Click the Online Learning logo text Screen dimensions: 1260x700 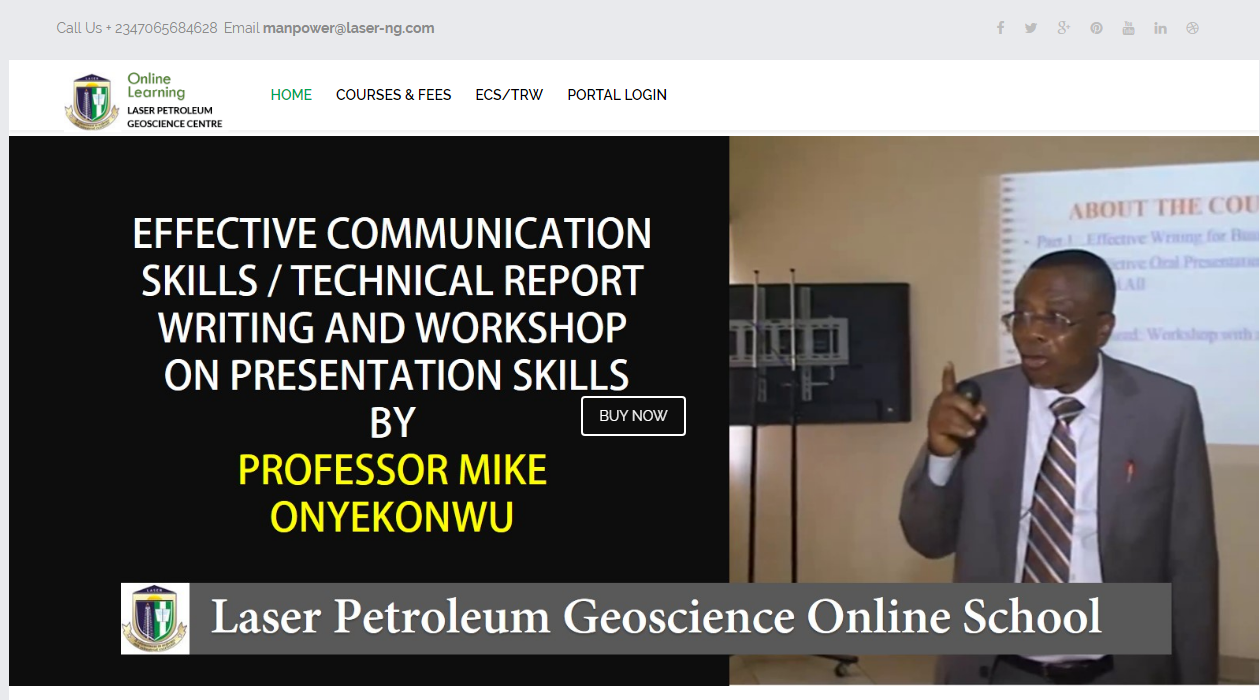[156, 85]
